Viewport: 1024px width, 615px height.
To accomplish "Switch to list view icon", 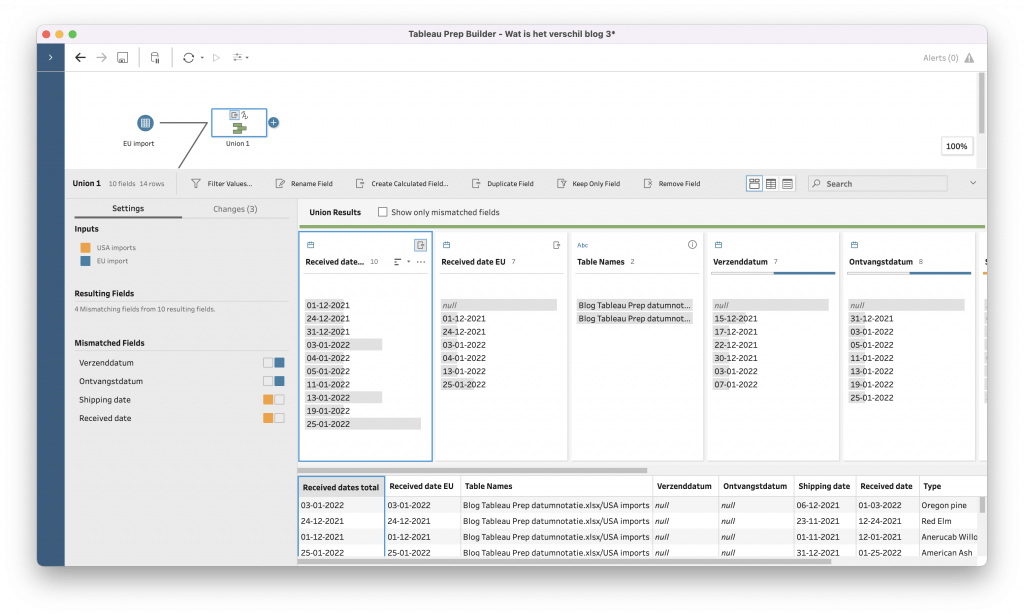I will point(788,184).
